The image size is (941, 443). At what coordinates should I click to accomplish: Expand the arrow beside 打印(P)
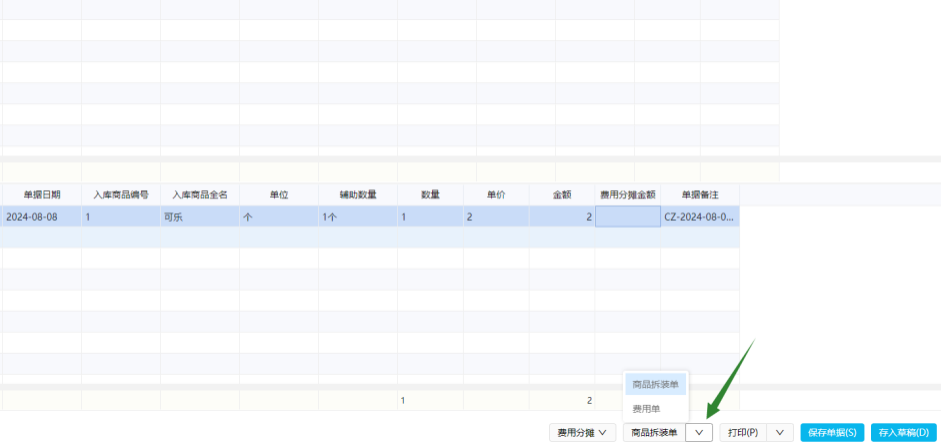coord(780,433)
